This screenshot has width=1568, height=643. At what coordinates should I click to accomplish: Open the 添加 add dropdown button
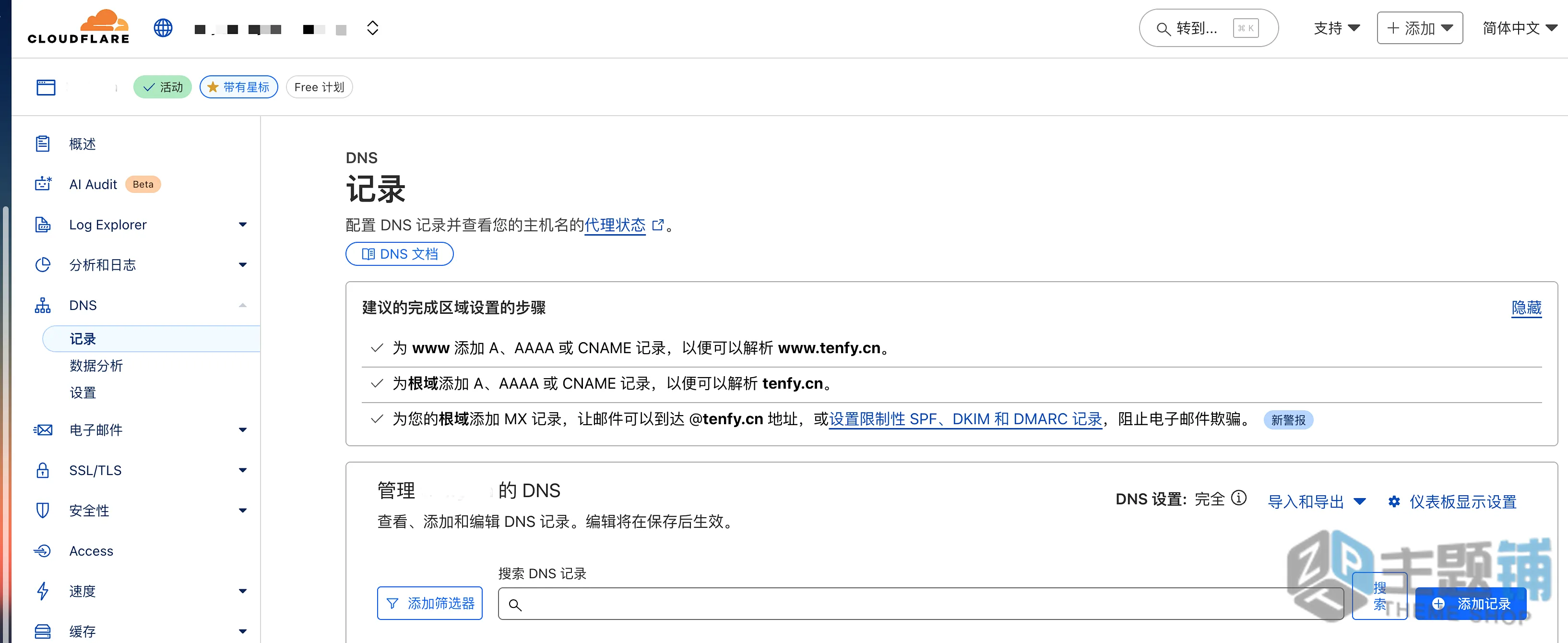tap(1419, 28)
